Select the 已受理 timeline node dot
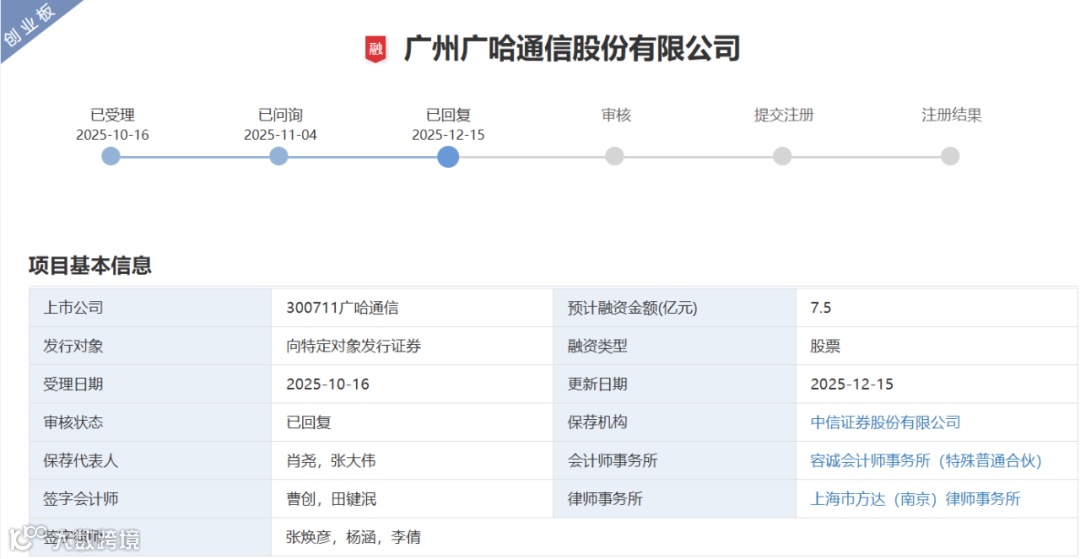The width and height of the screenshot is (1080, 559). pos(111,156)
